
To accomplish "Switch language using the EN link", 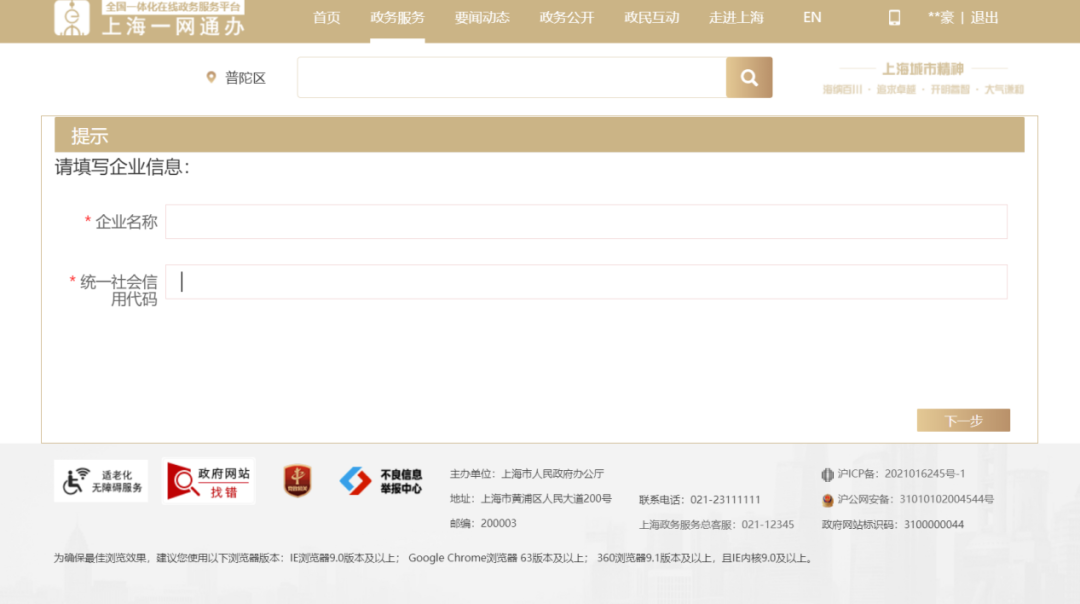I will (x=812, y=17).
